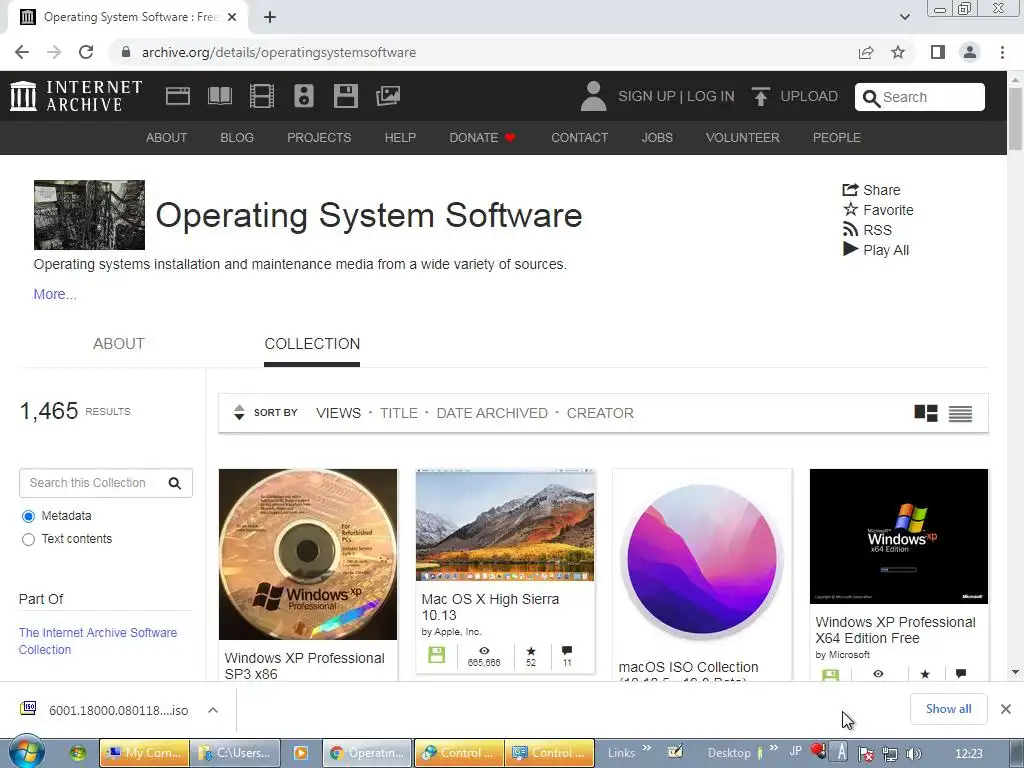Click the Share icon link
The height and width of the screenshot is (768, 1024).
[x=871, y=190]
